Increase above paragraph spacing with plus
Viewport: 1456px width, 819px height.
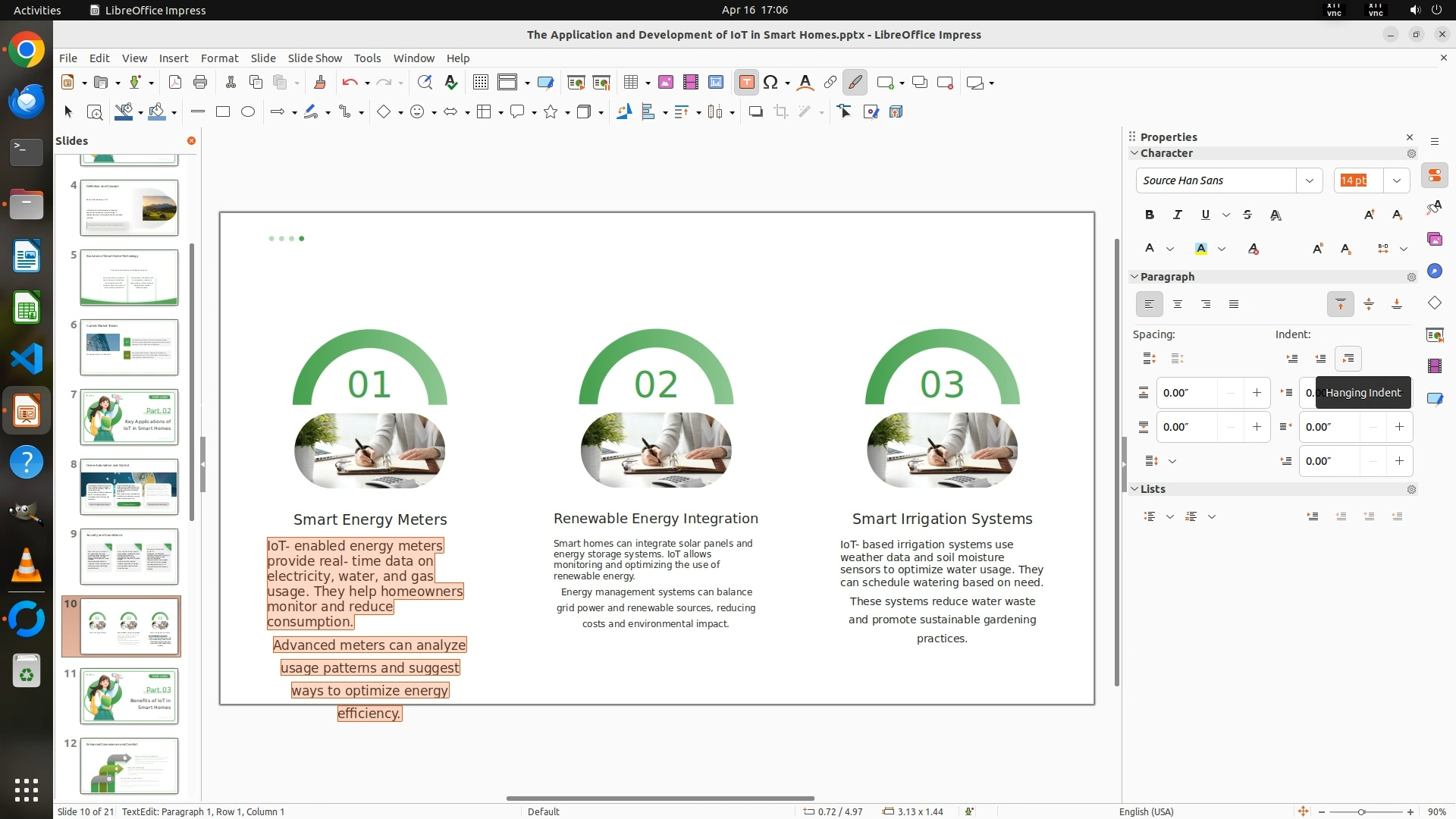click(1257, 393)
